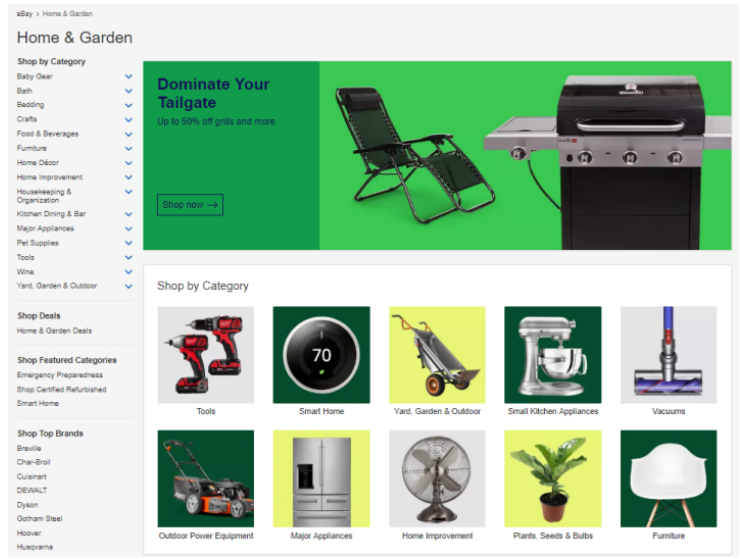Open Housekeeping & Organization link

click(44, 196)
